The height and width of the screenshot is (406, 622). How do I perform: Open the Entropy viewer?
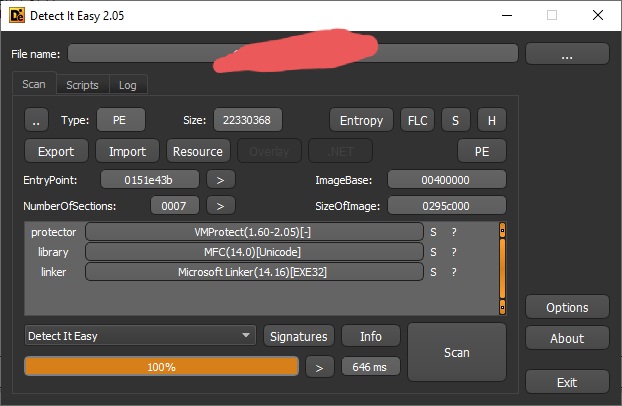pos(361,120)
